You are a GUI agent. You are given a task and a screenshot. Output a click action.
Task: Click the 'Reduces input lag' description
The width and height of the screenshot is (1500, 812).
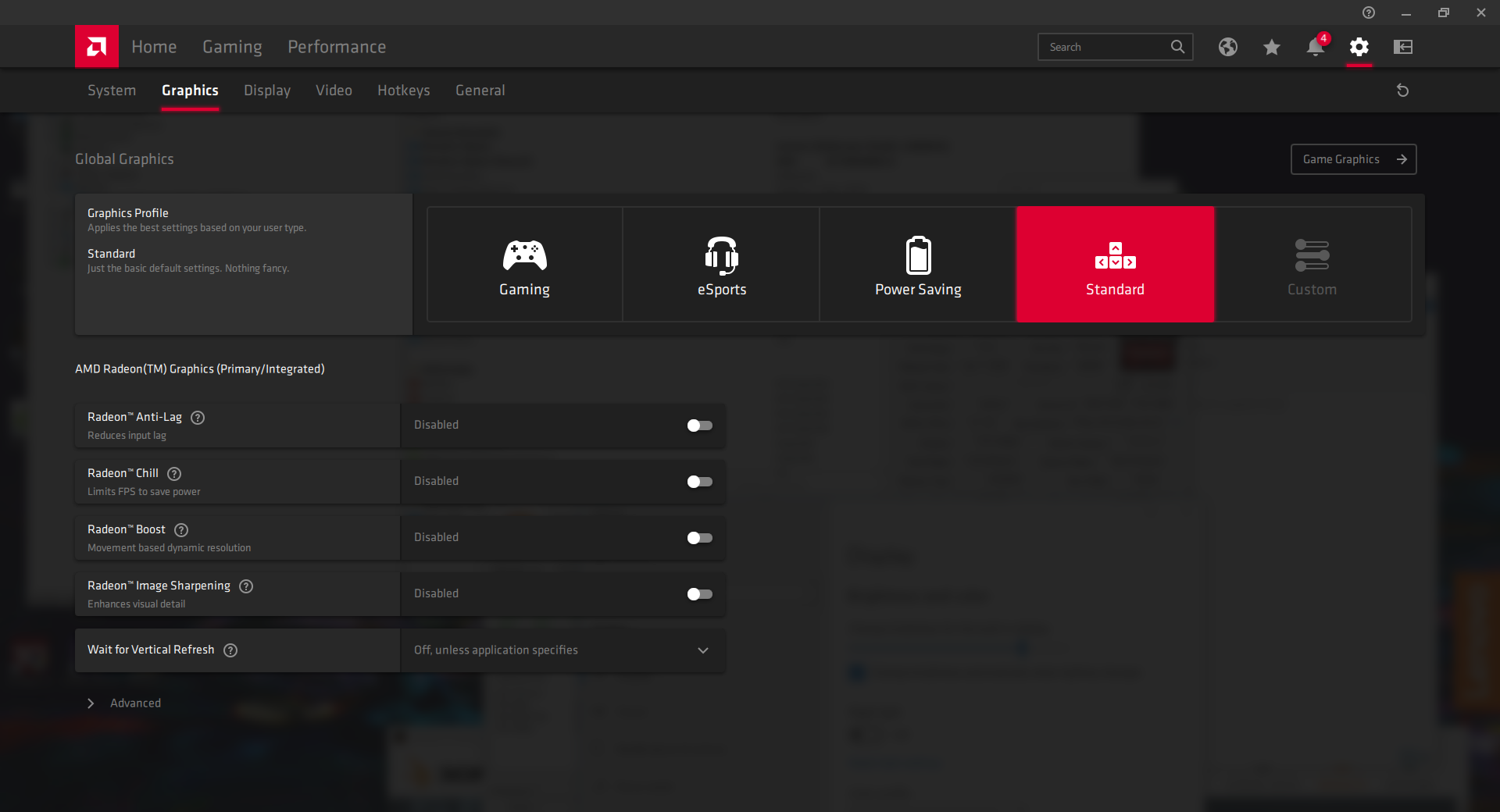127,436
